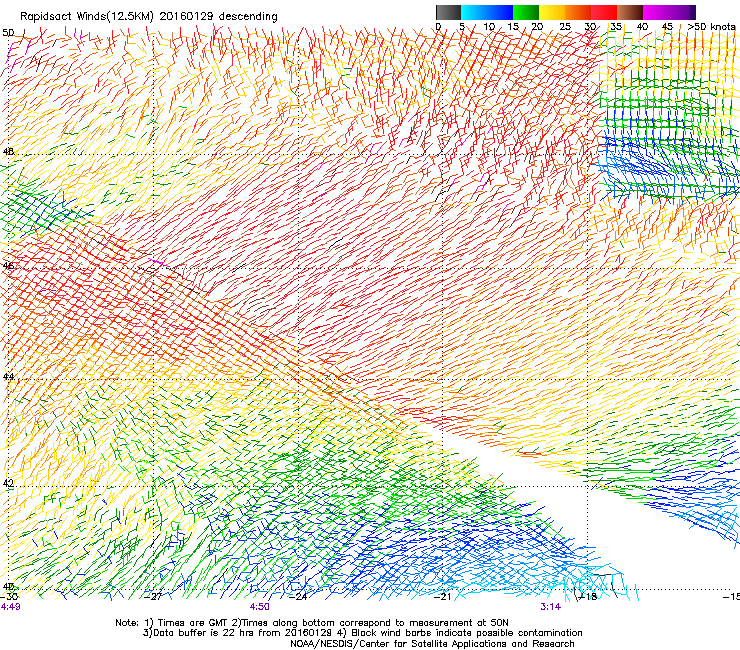Click the legend scale label '0'
Image resolution: width=740 pixels, height=650 pixels.
438,27
